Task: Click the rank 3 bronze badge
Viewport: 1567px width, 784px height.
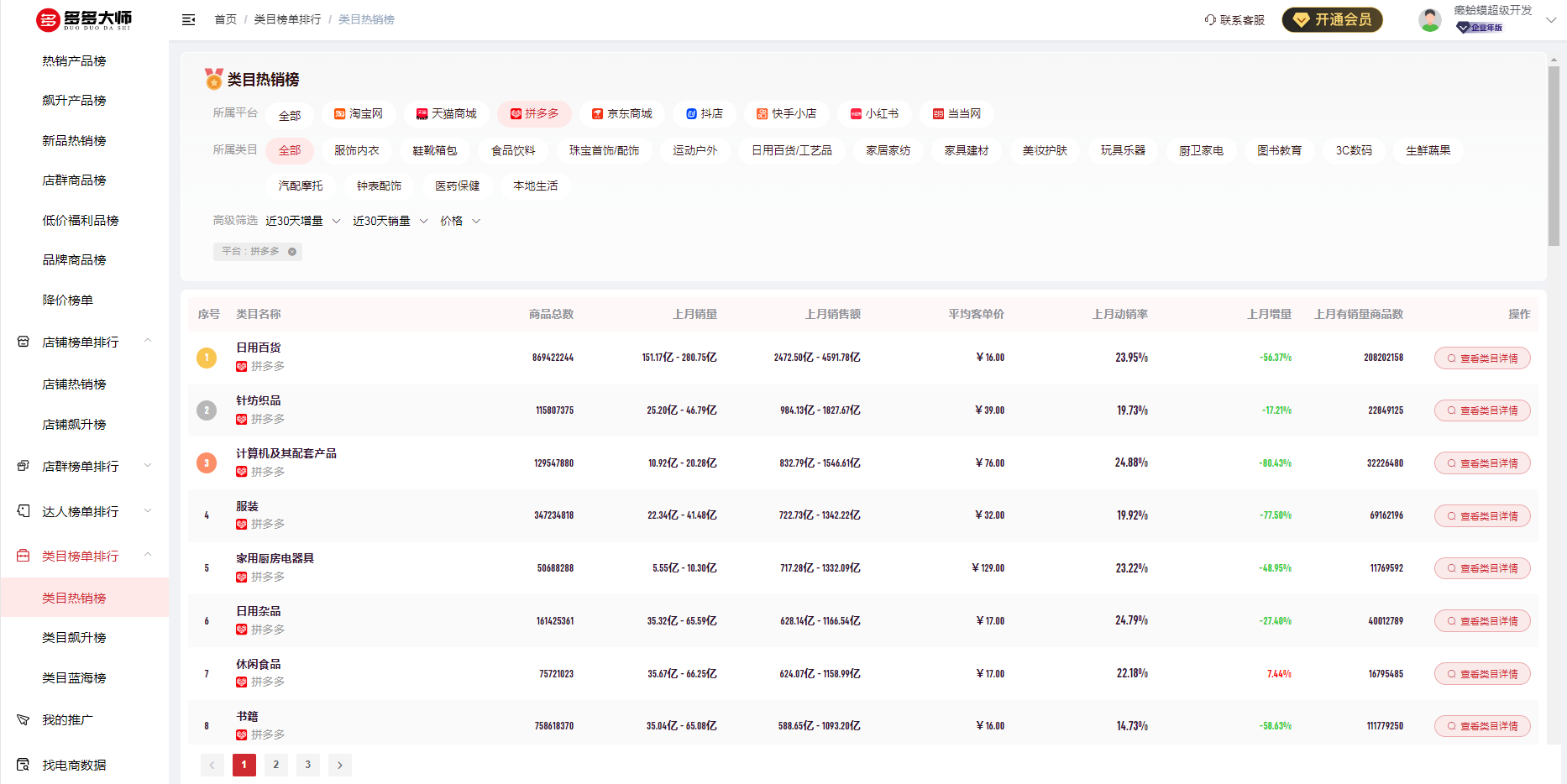Action: pos(207,463)
